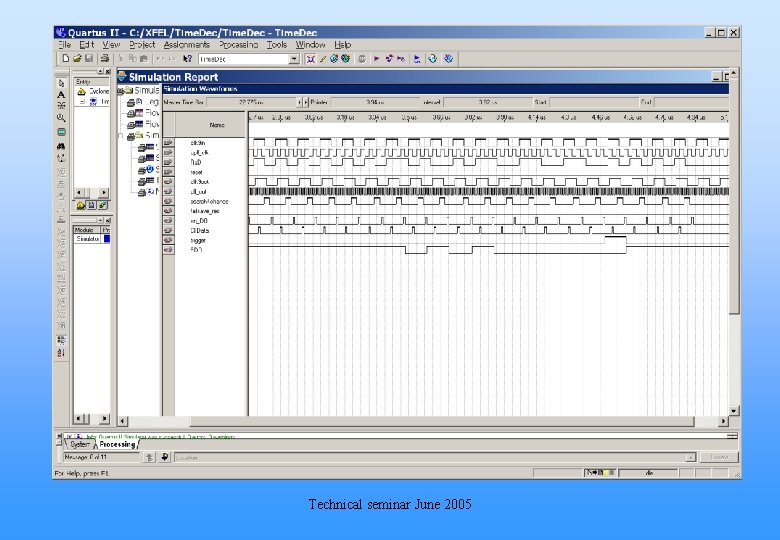
Task: Click the last blue toolbar icon
Action: 448,59
